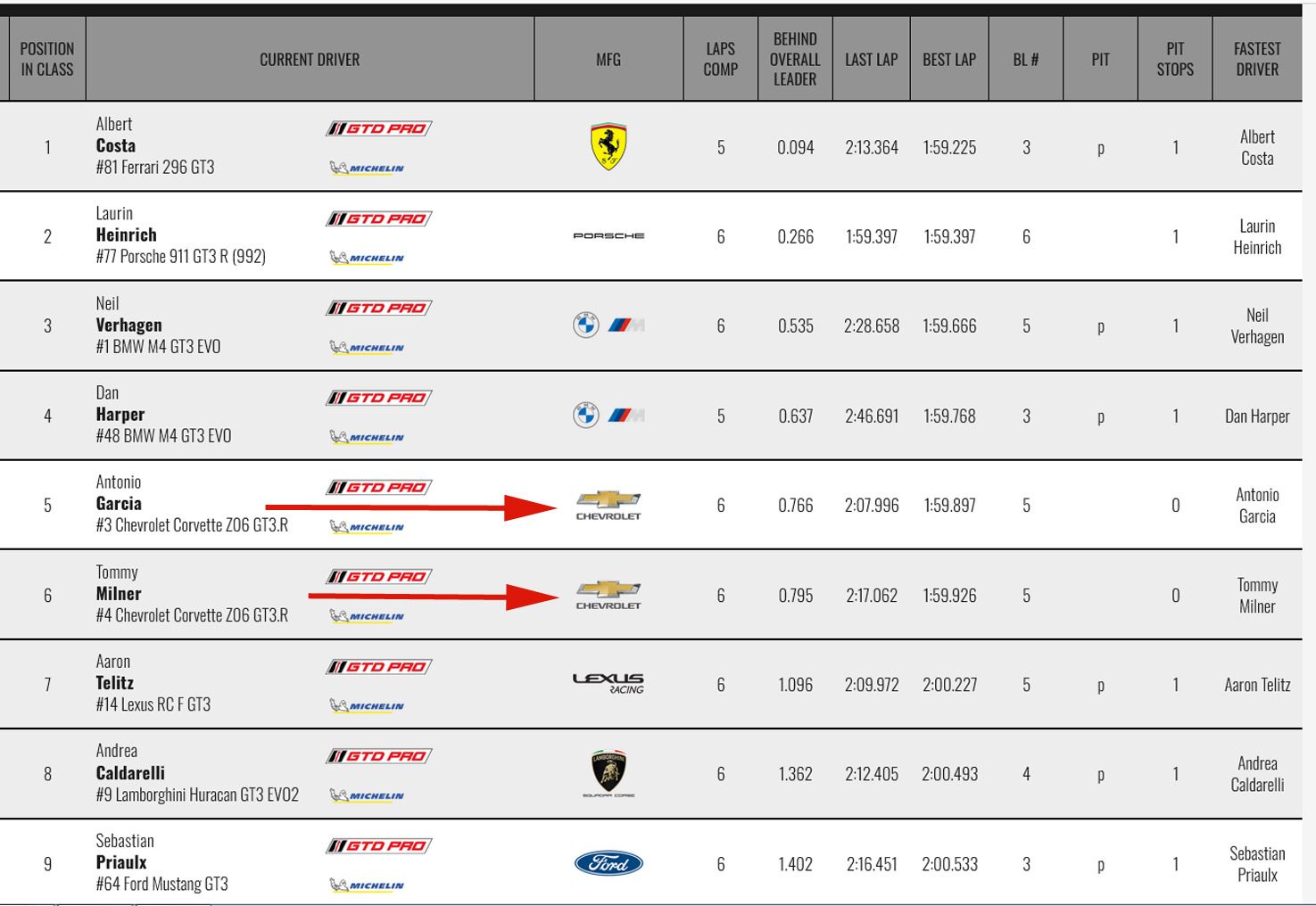Sort by the Best Lap column header
Image resolution: width=1316 pixels, height=906 pixels.
(x=949, y=60)
